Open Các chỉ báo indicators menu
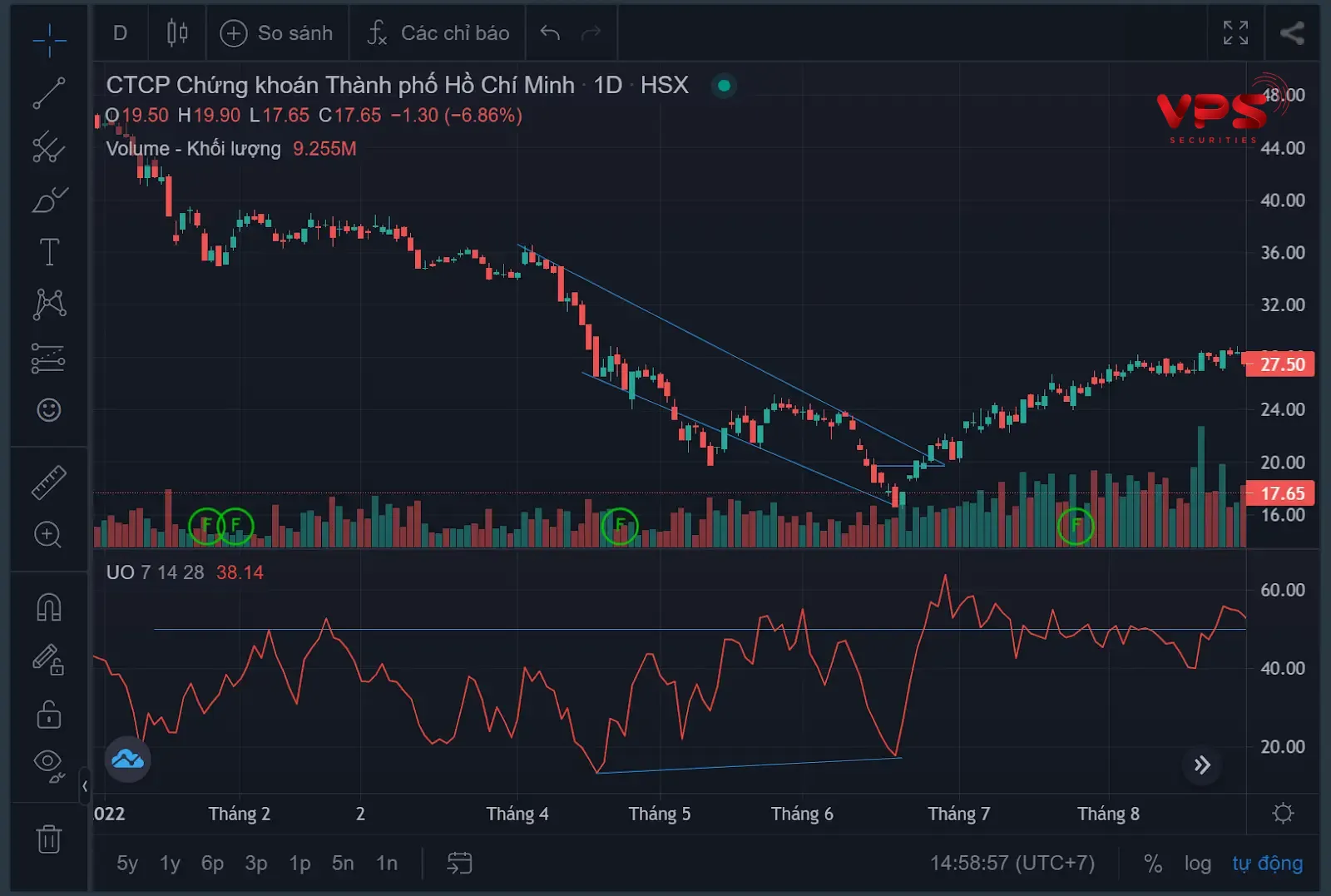 pos(438,33)
